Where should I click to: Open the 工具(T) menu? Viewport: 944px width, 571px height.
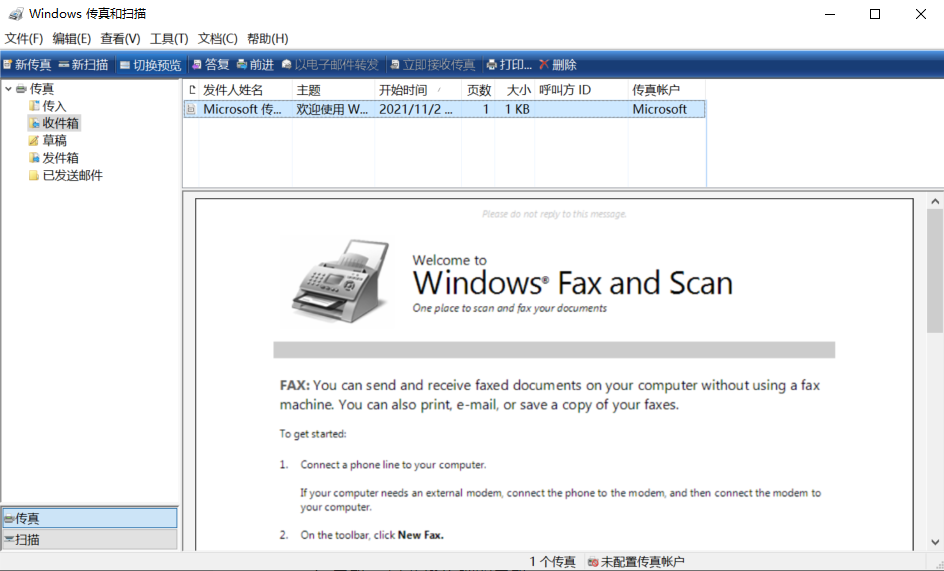click(169, 39)
